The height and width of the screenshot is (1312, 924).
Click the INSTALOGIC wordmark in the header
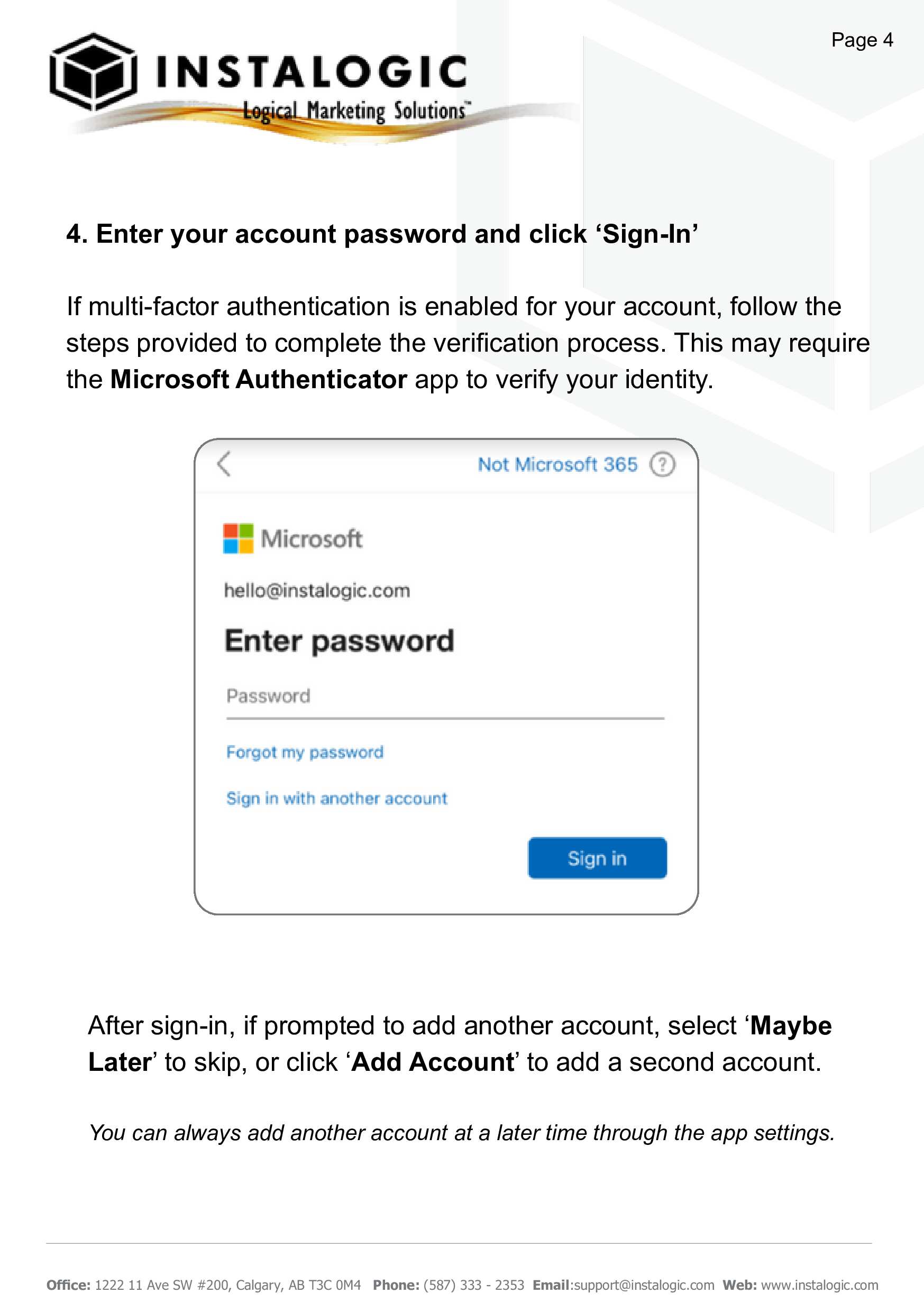(311, 72)
